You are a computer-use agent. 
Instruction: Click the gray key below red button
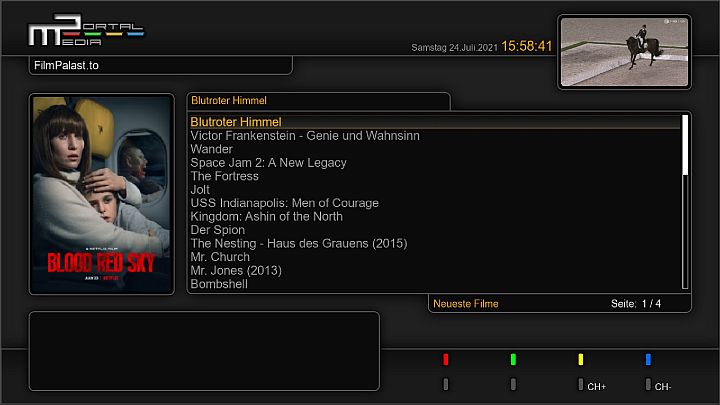click(446, 384)
